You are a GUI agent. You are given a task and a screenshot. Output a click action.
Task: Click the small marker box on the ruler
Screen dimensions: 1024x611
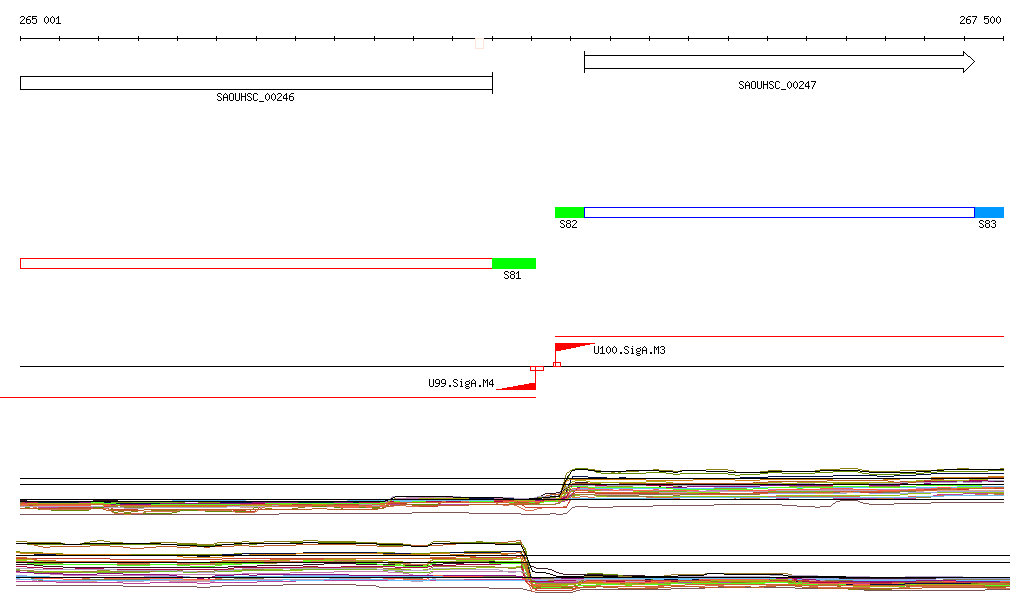(479, 43)
